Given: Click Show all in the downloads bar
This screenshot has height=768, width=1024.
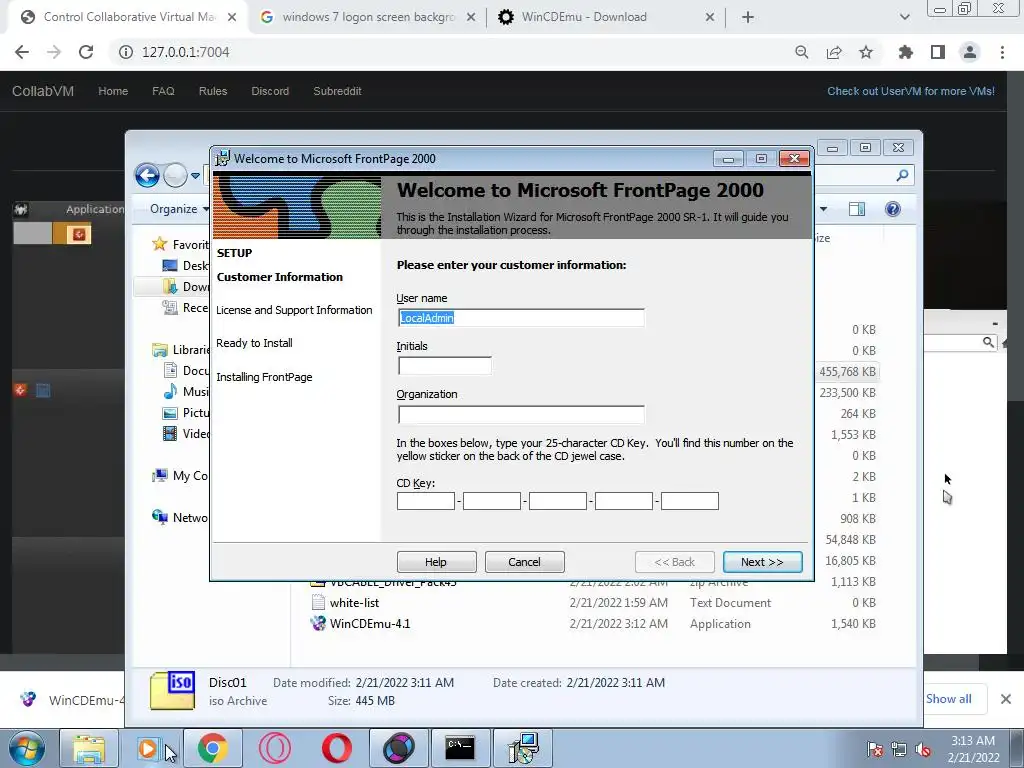Looking at the screenshot, I should tap(948, 699).
